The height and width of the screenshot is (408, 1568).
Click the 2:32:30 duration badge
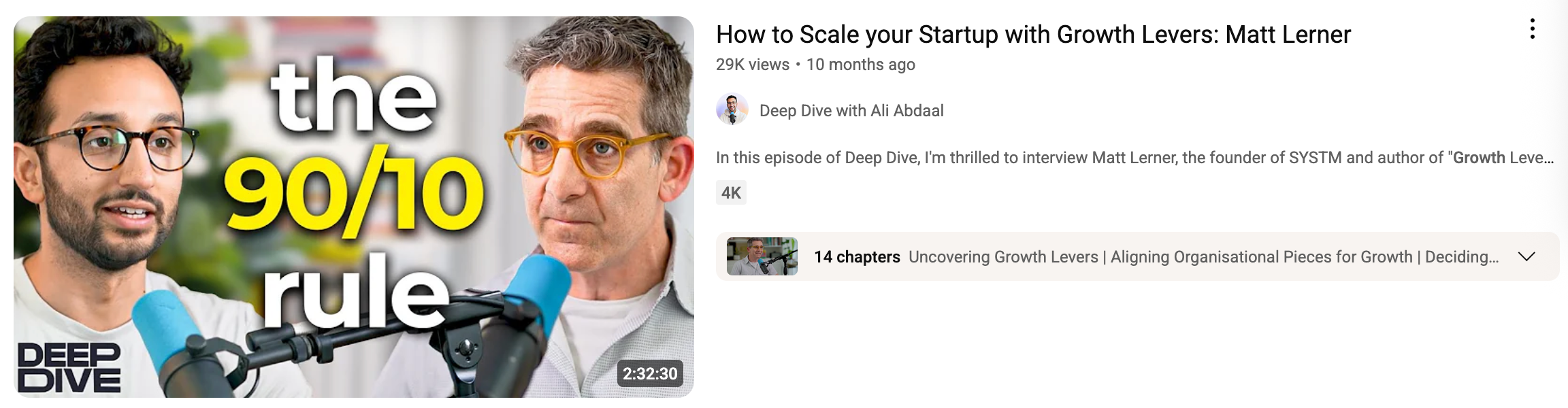tap(650, 373)
